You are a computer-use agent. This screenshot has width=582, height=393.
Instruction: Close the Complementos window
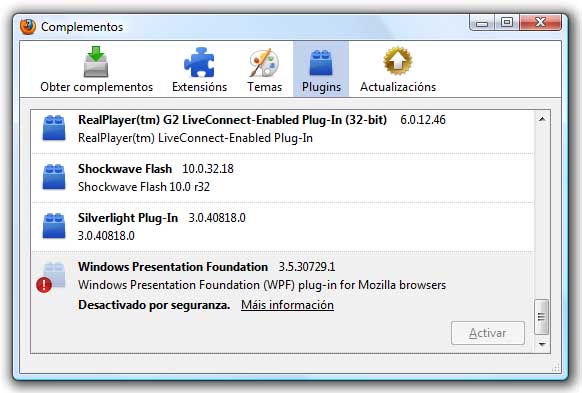pyautogui.click(x=540, y=23)
